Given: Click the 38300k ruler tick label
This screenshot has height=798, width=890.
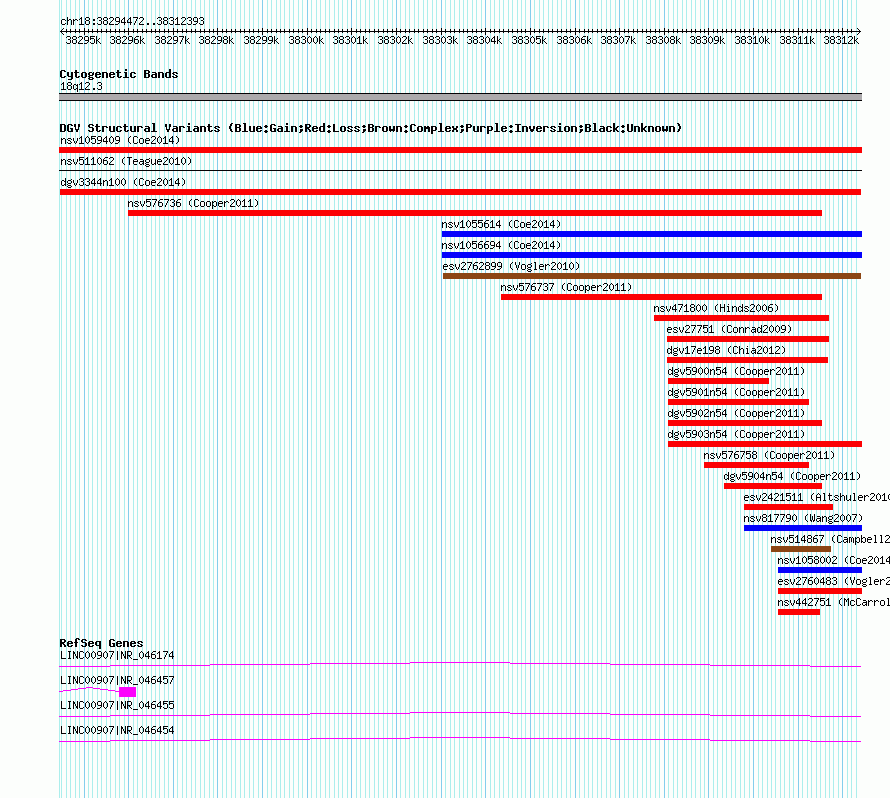Looking at the screenshot, I should [x=306, y=40].
